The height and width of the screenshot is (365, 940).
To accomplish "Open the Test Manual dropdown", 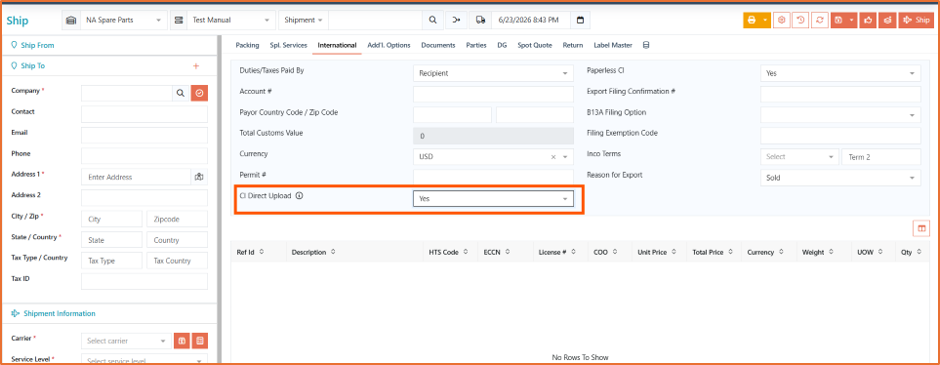I will tap(231, 20).
